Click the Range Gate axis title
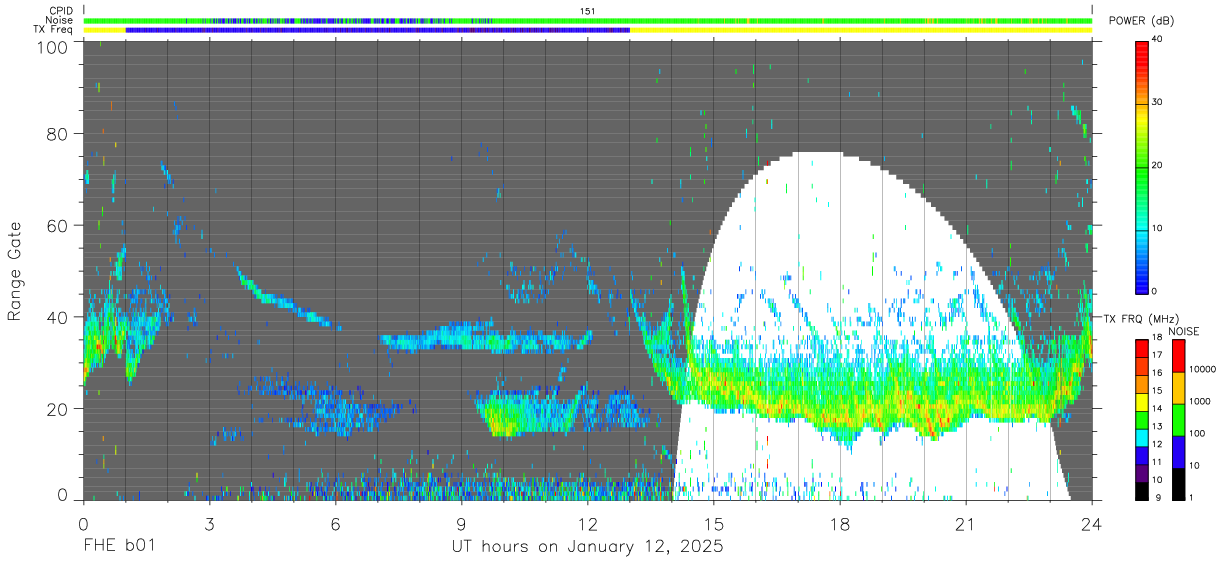This screenshot has height=567, width=1228. 15,272
